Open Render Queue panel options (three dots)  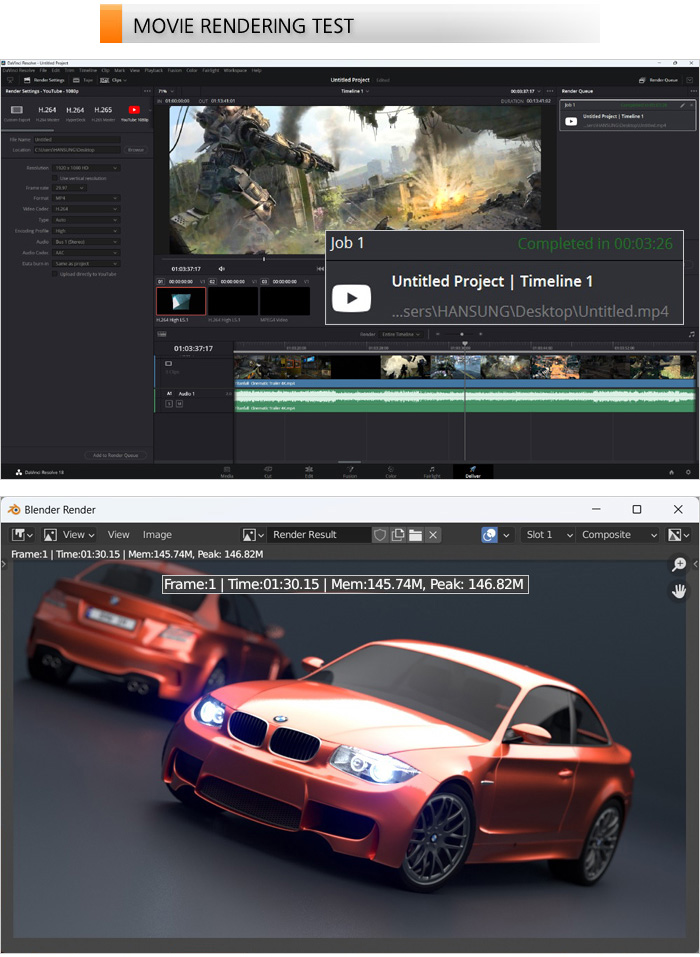tap(693, 91)
